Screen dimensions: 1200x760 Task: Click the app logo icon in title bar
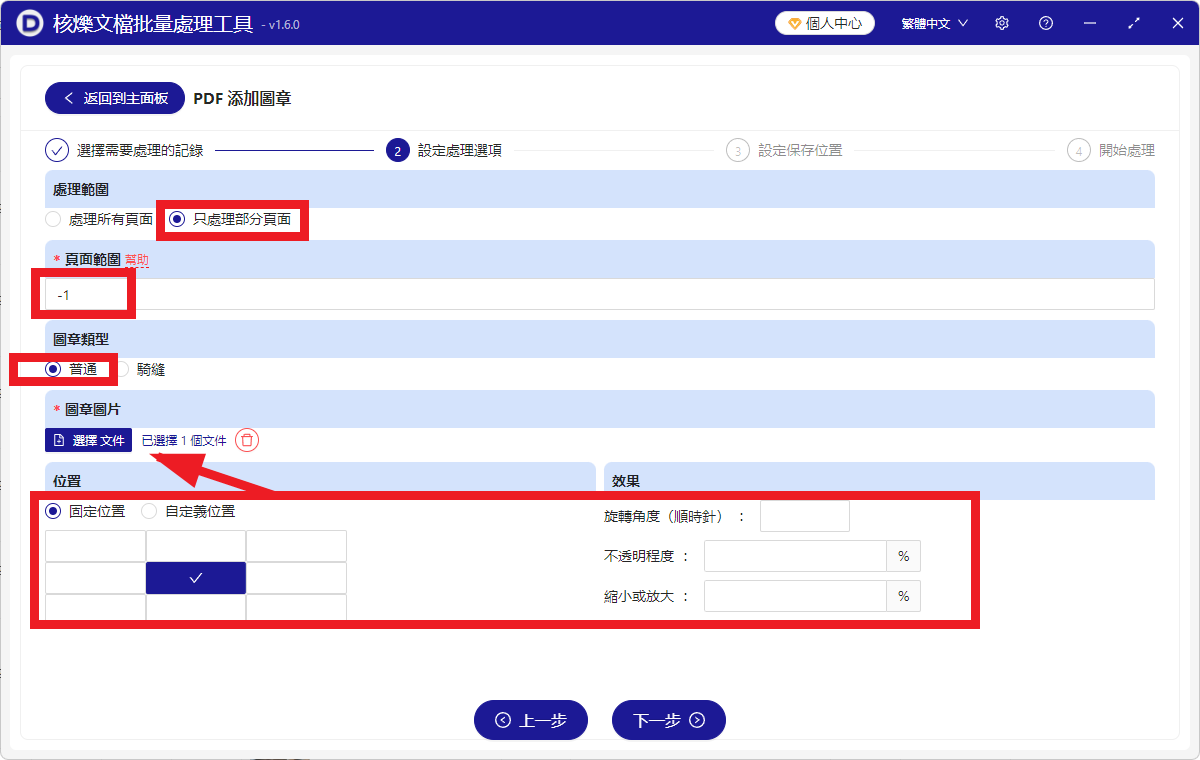(28, 22)
